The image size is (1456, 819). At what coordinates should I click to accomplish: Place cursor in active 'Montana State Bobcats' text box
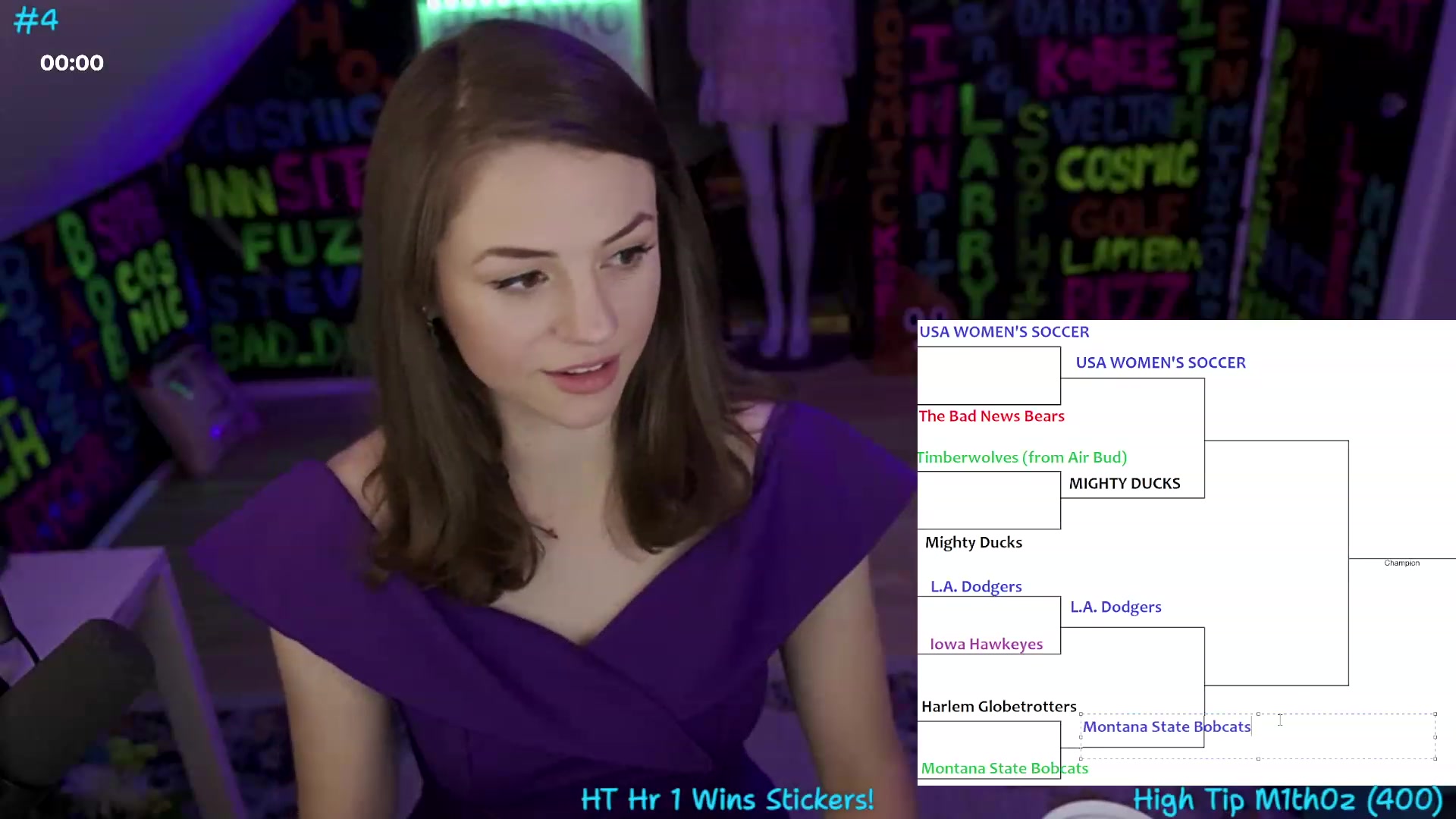click(1258, 736)
